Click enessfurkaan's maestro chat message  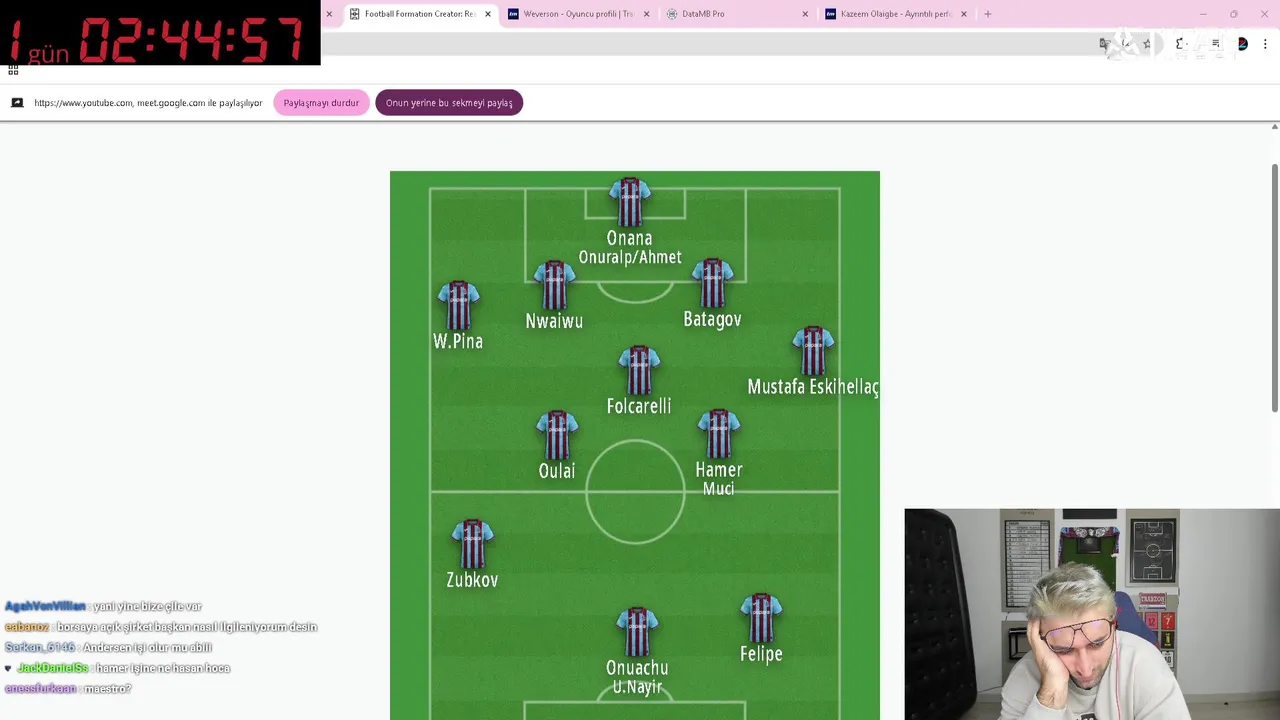coord(68,688)
